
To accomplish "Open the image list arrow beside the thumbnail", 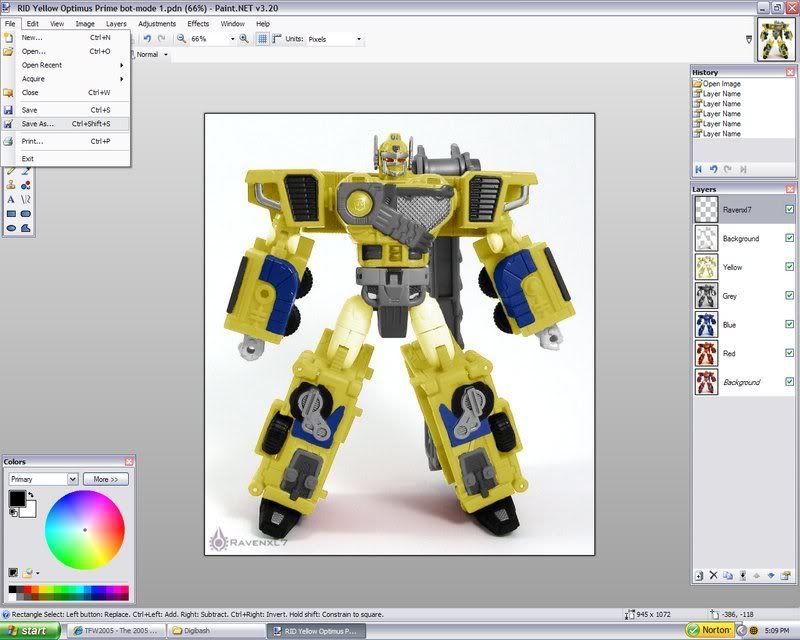I will pyautogui.click(x=748, y=39).
